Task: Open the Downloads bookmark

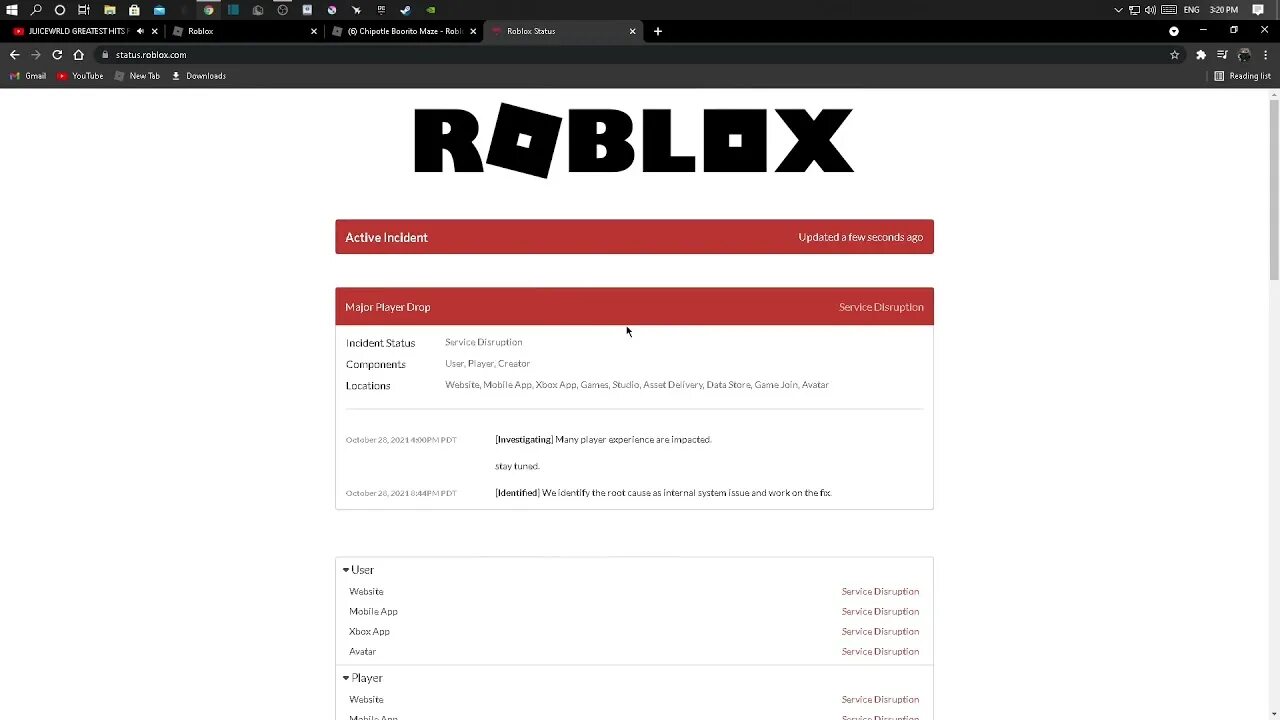Action: 198,76
